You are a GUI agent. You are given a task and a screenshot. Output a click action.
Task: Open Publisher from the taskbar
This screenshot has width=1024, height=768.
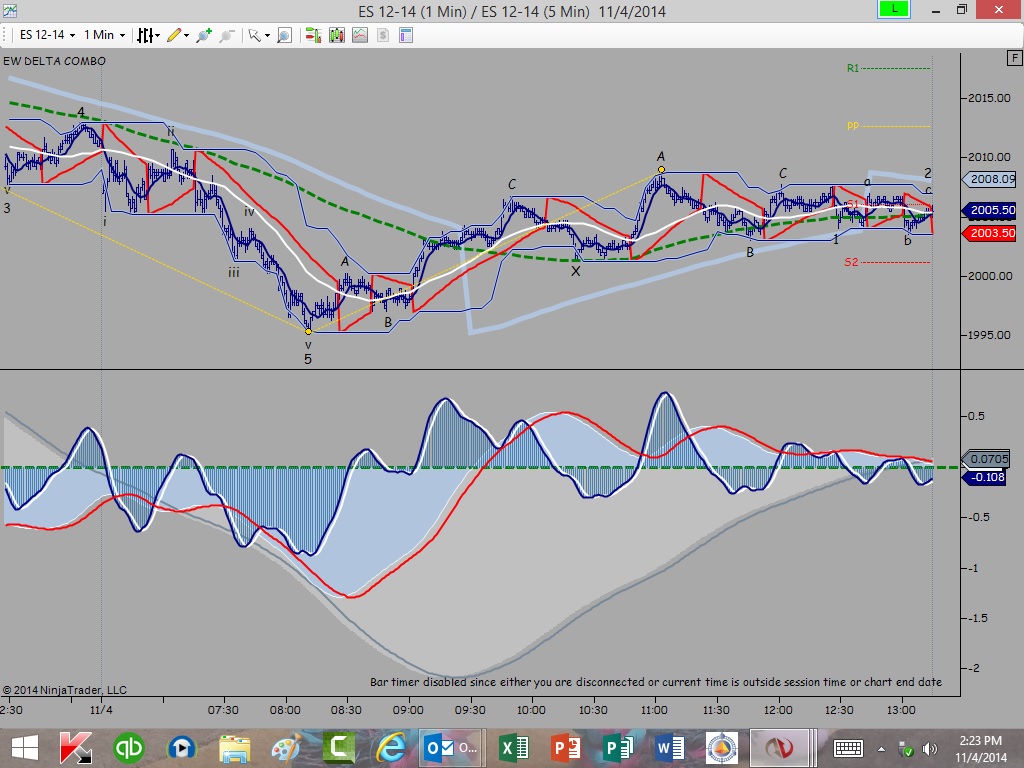(x=618, y=748)
